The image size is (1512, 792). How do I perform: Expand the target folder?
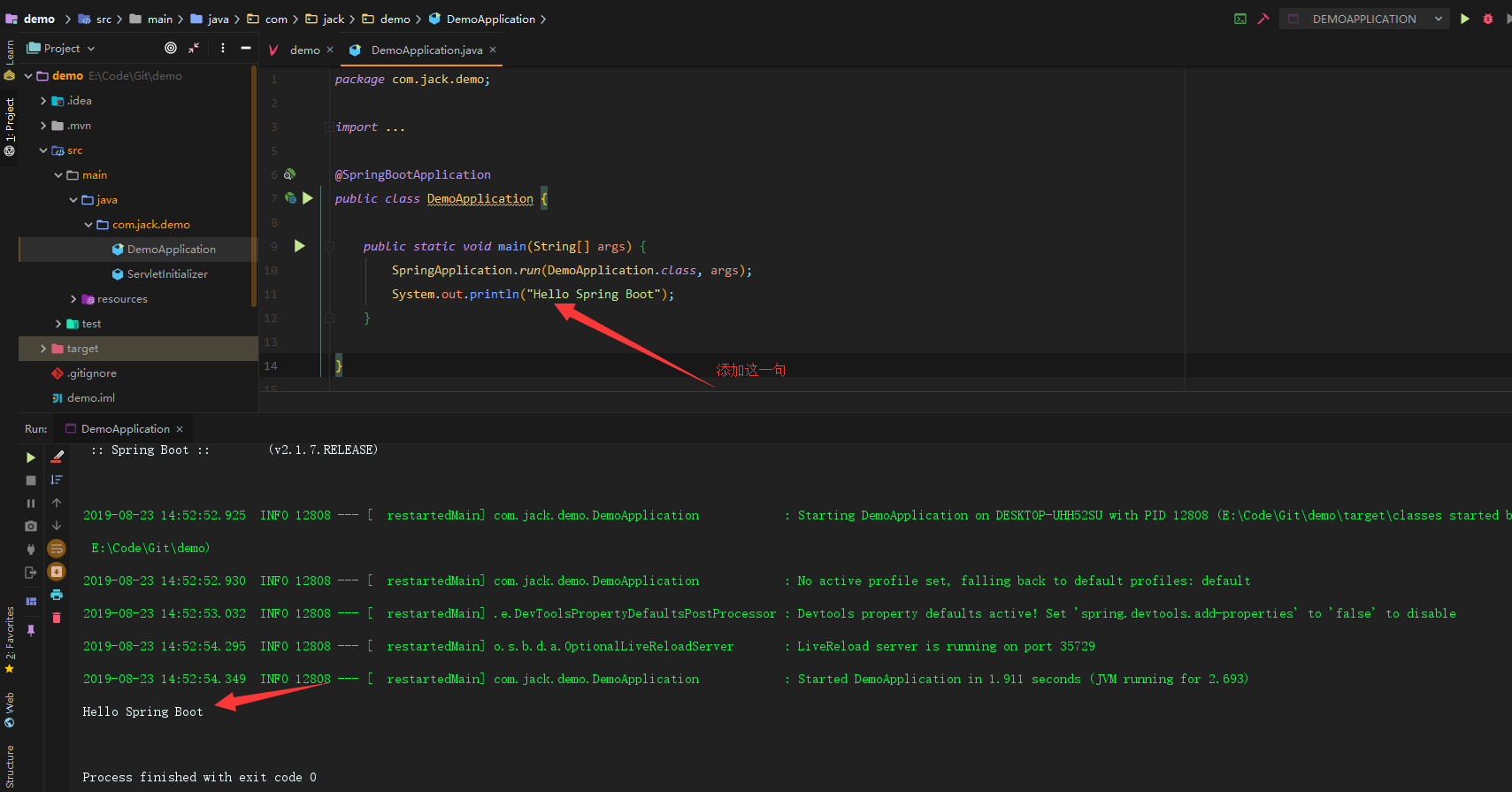[43, 349]
